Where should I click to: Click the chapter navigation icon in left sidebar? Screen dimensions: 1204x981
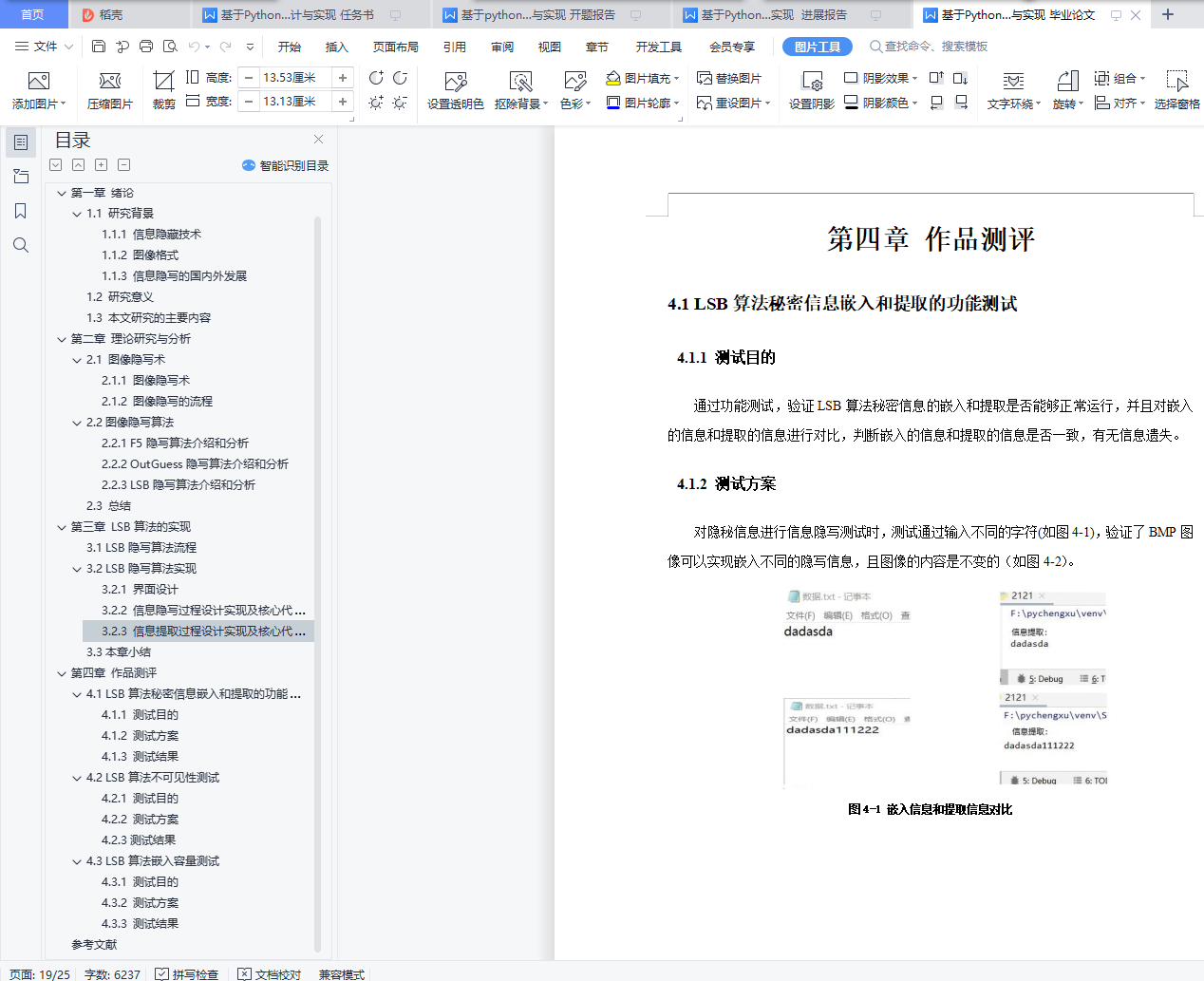coord(21,177)
